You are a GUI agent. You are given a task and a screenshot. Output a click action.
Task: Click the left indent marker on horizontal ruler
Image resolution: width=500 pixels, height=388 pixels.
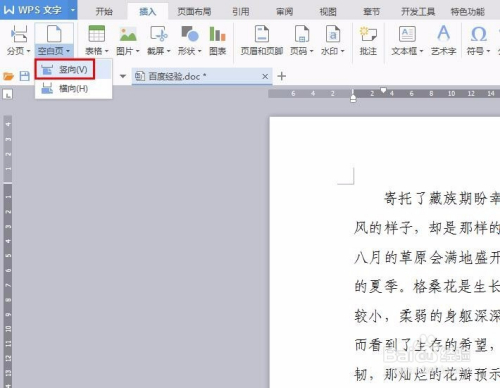pos(353,99)
